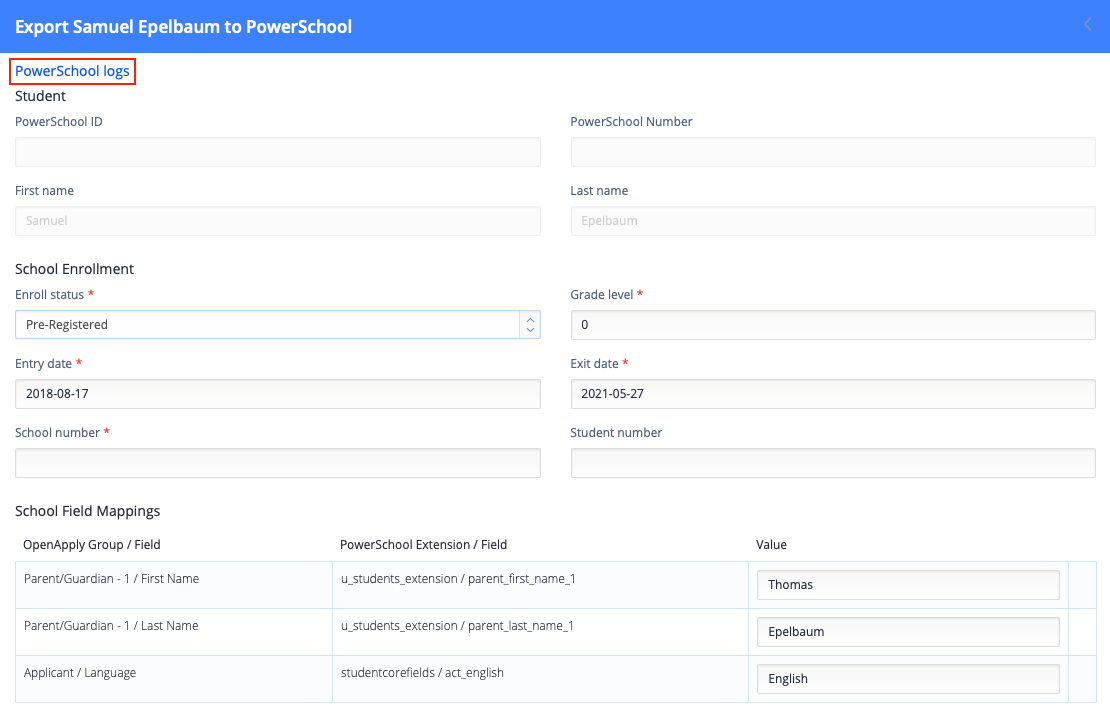Click the Student number field

point(833,463)
